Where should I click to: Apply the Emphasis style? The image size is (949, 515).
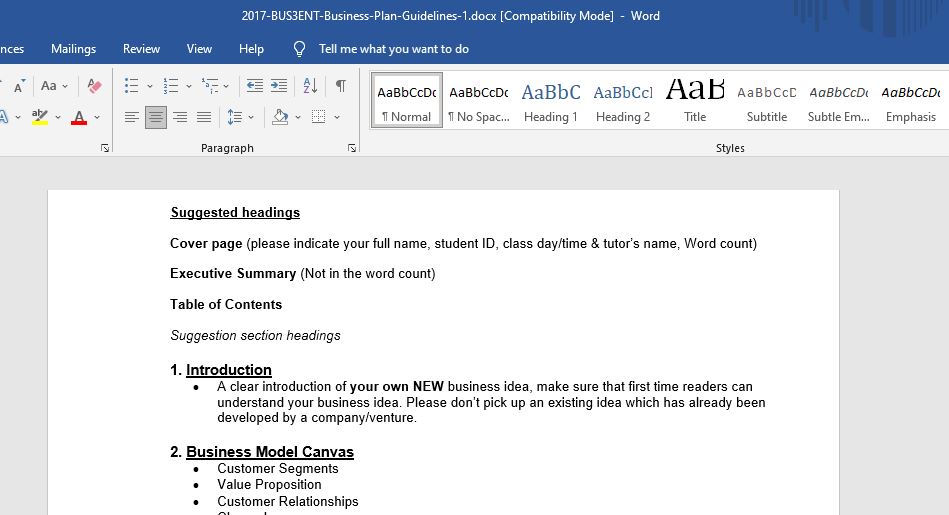911,100
